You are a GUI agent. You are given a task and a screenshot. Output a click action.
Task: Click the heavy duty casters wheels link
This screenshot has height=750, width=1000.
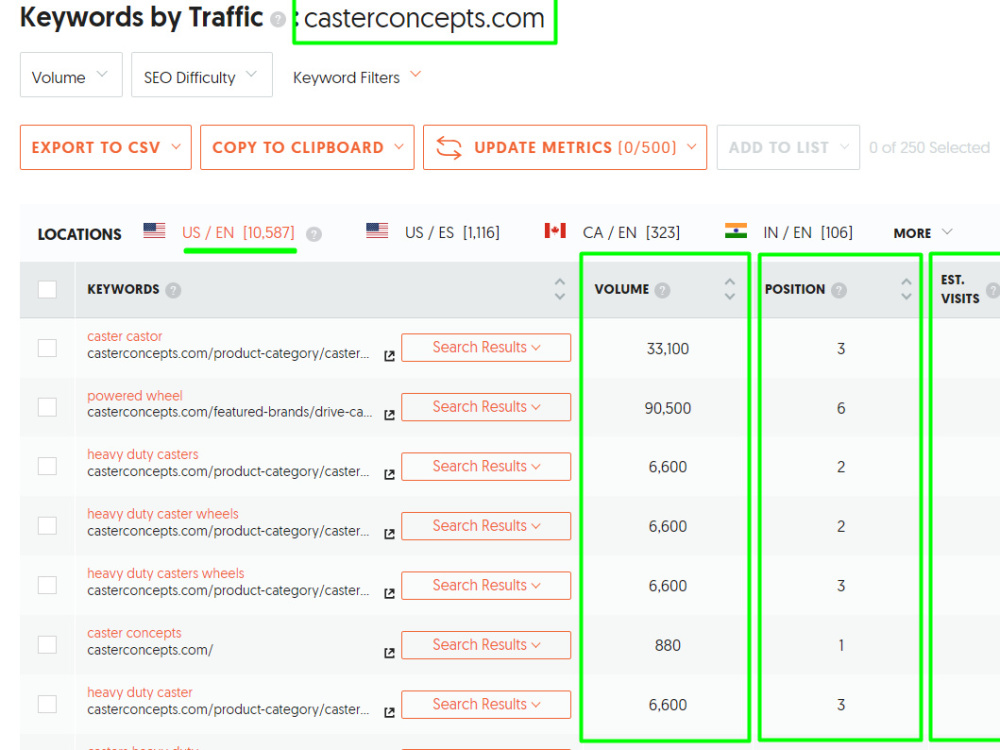pyautogui.click(x=166, y=573)
